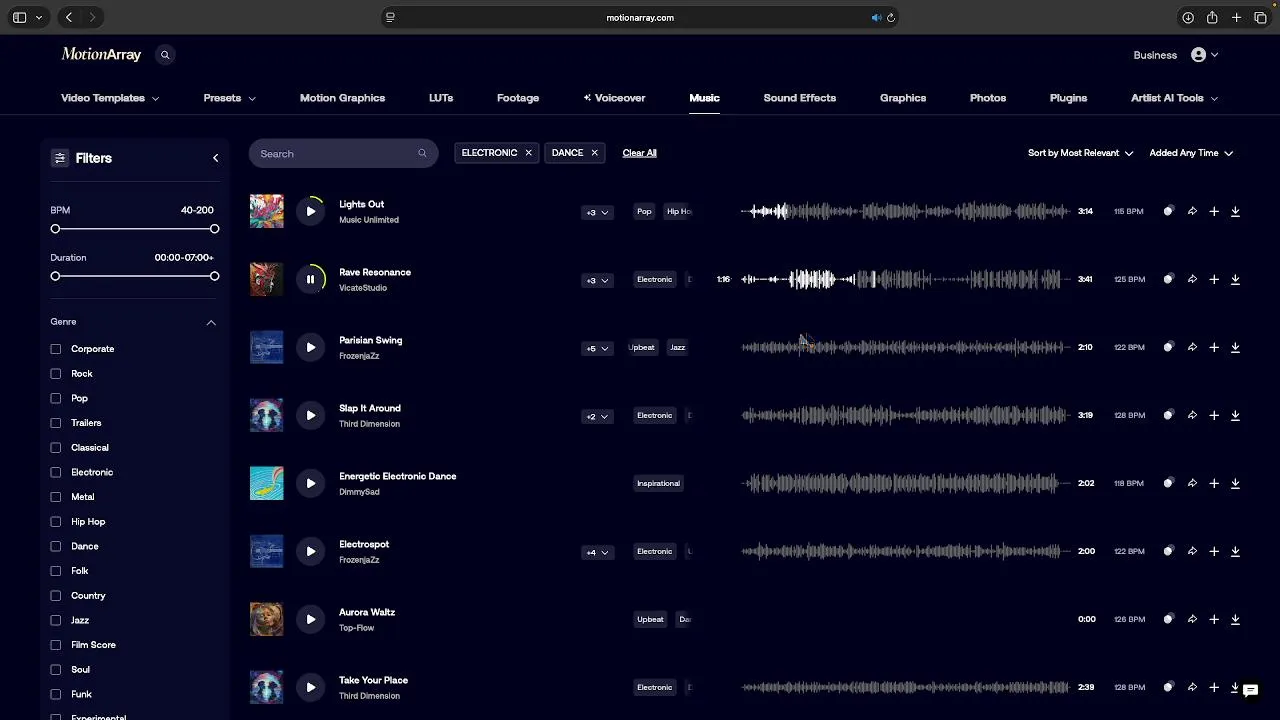1280x720 pixels.
Task: Check the Trailers genre box
Action: [x=56, y=423]
